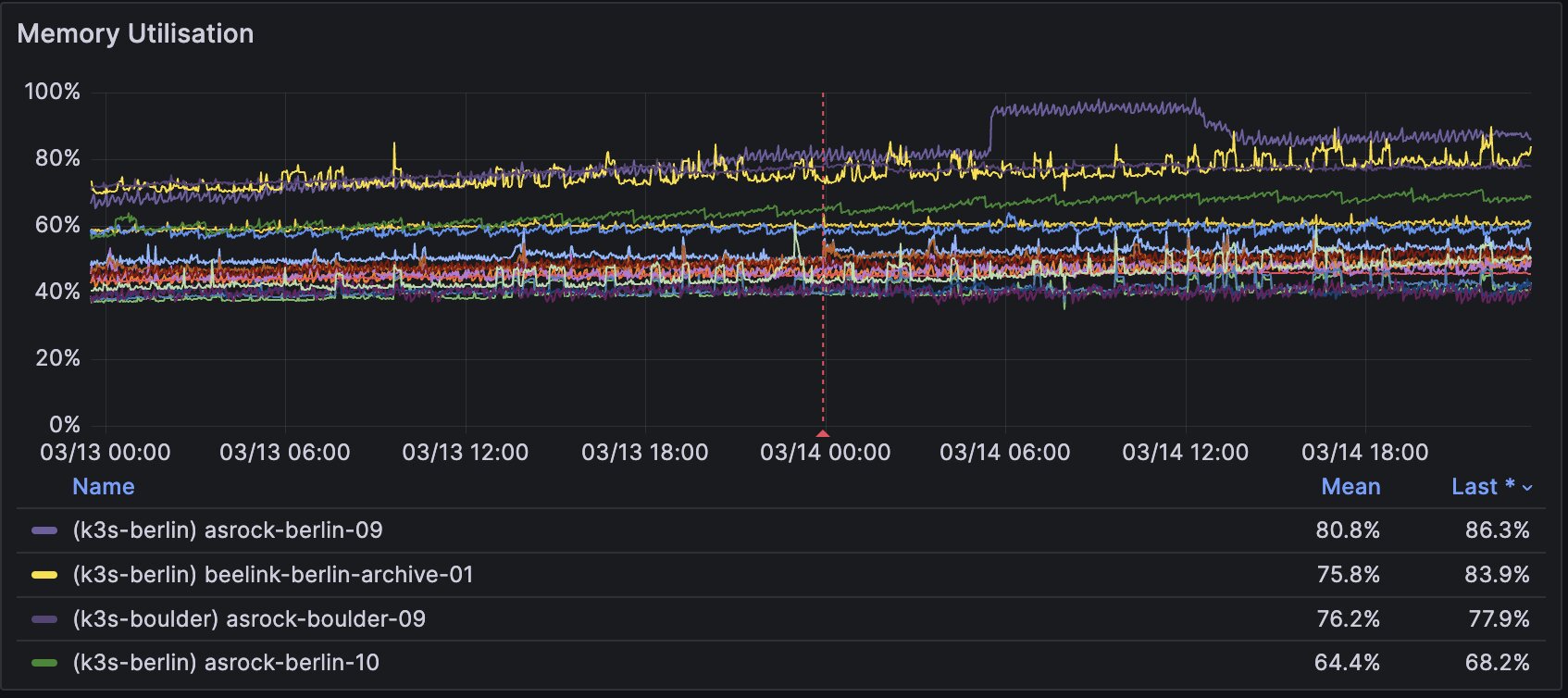Sort legend by Last * column header
Image resolution: width=1568 pixels, height=698 pixels.
coord(1482,487)
